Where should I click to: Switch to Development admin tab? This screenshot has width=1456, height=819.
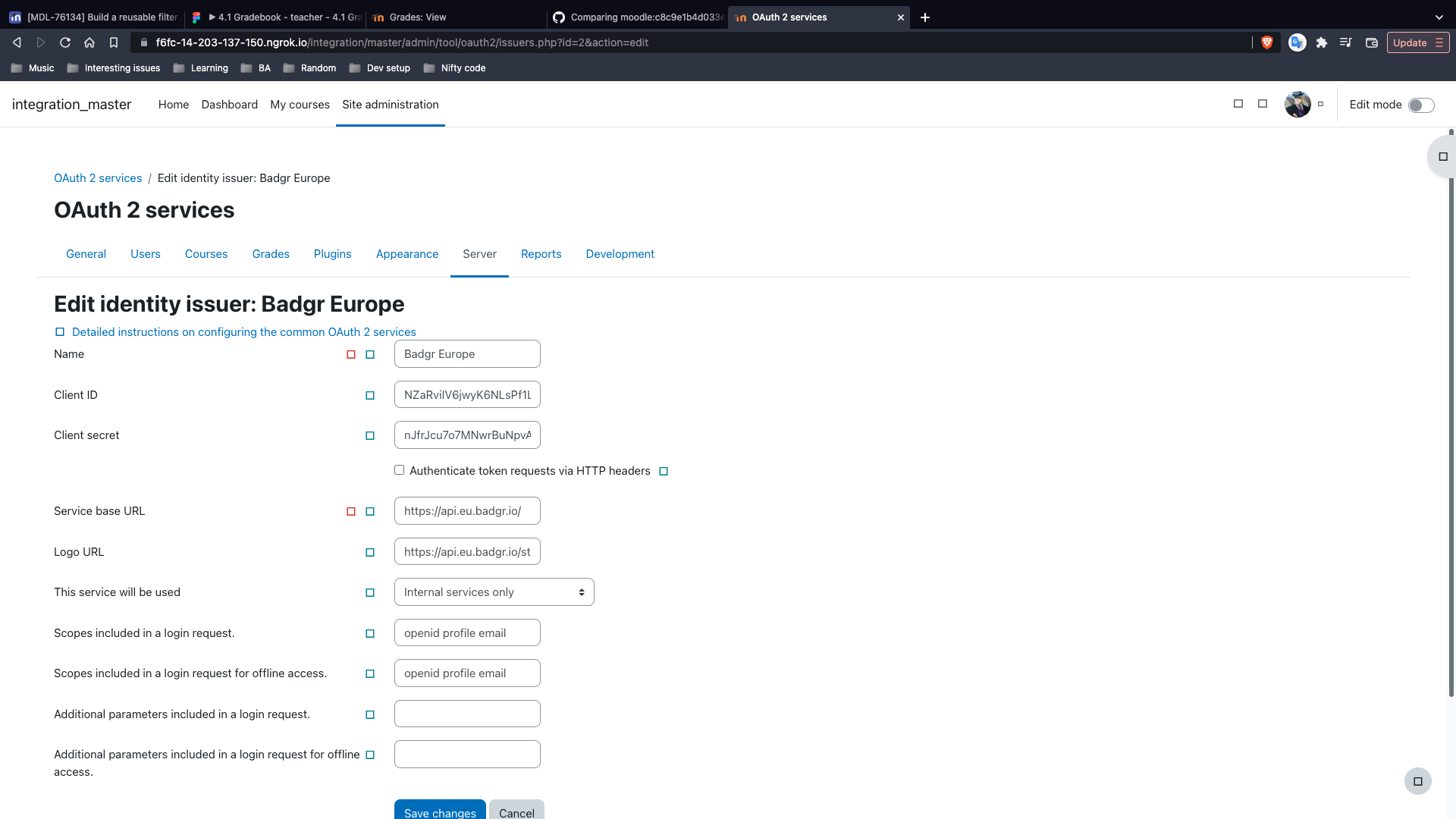tap(620, 254)
